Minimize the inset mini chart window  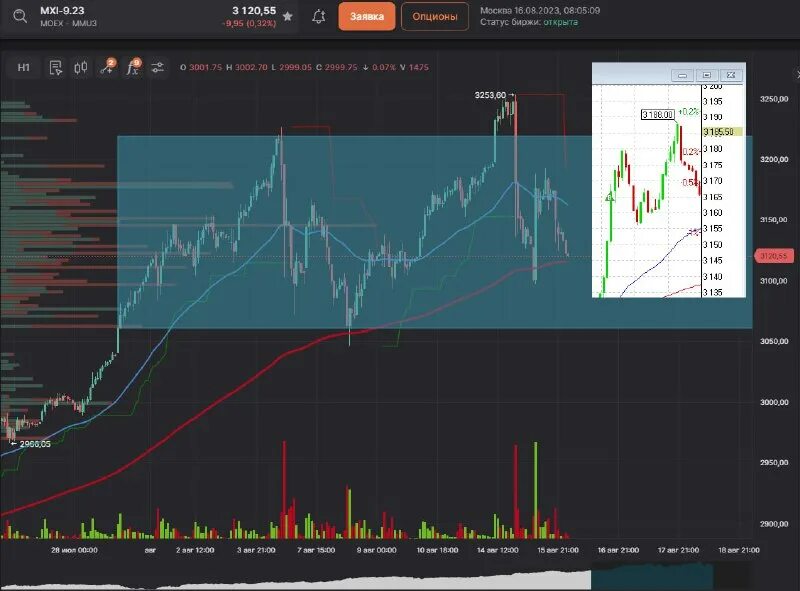(682, 76)
